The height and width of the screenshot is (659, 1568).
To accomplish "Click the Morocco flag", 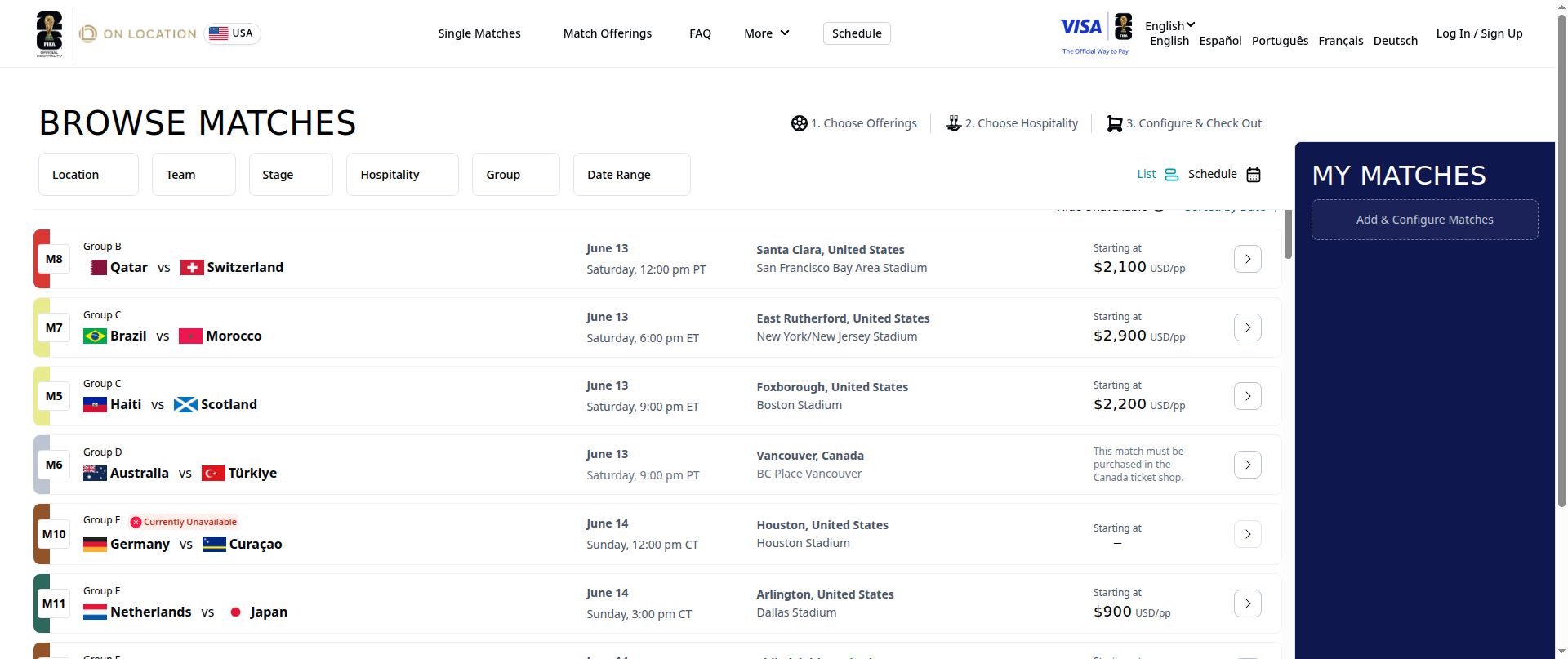I will (x=190, y=336).
